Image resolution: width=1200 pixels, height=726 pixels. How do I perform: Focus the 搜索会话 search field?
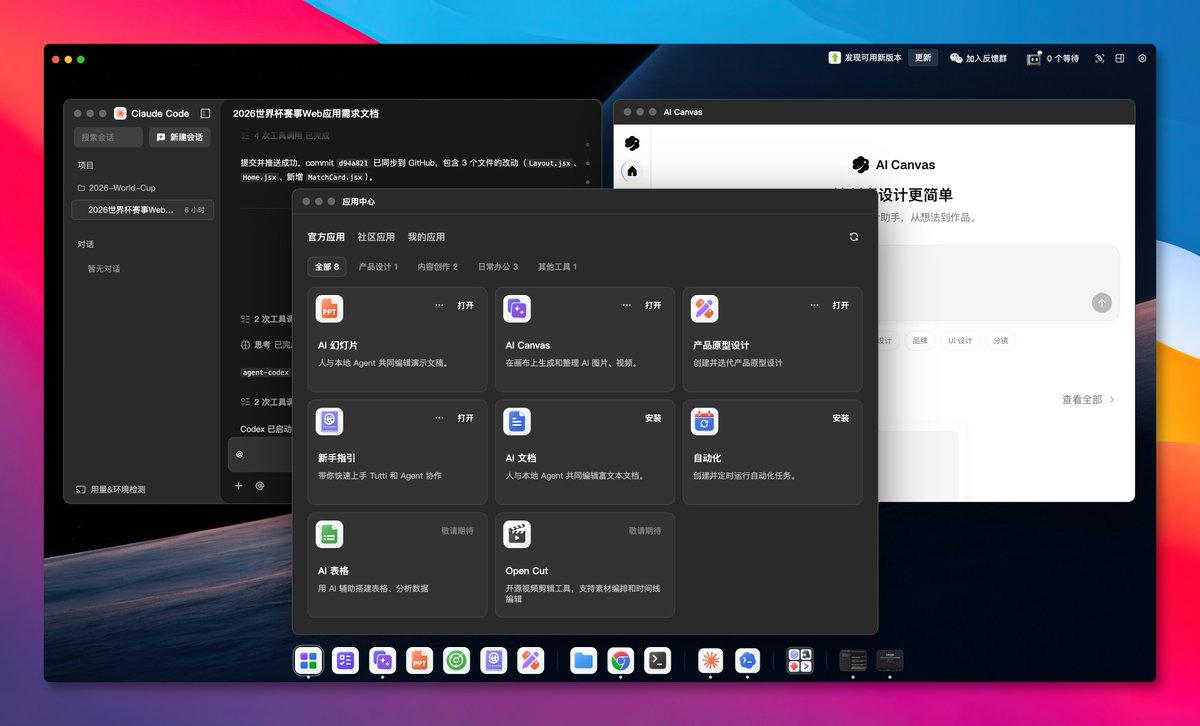click(x=108, y=137)
